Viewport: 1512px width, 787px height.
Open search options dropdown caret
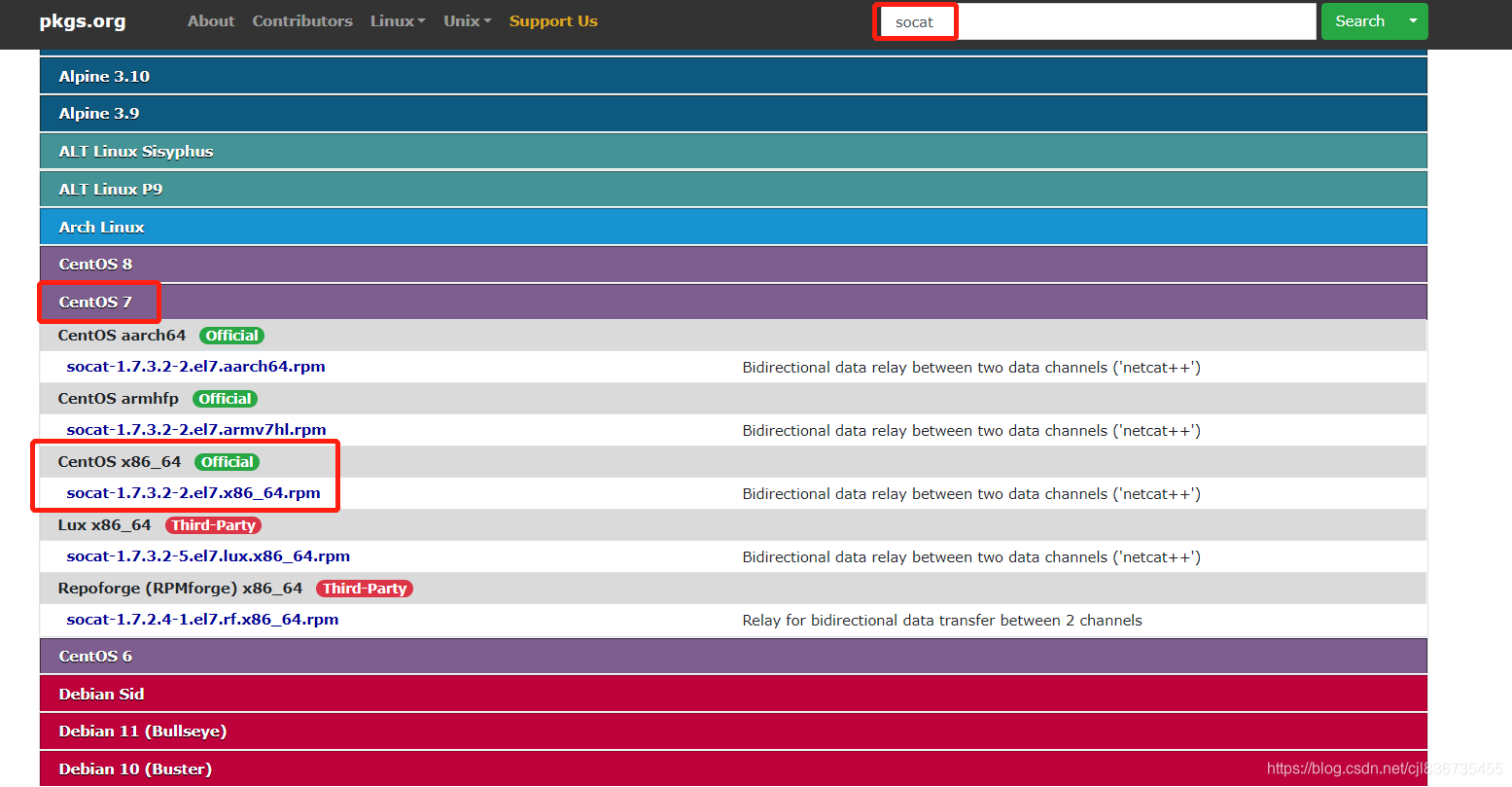point(1414,21)
